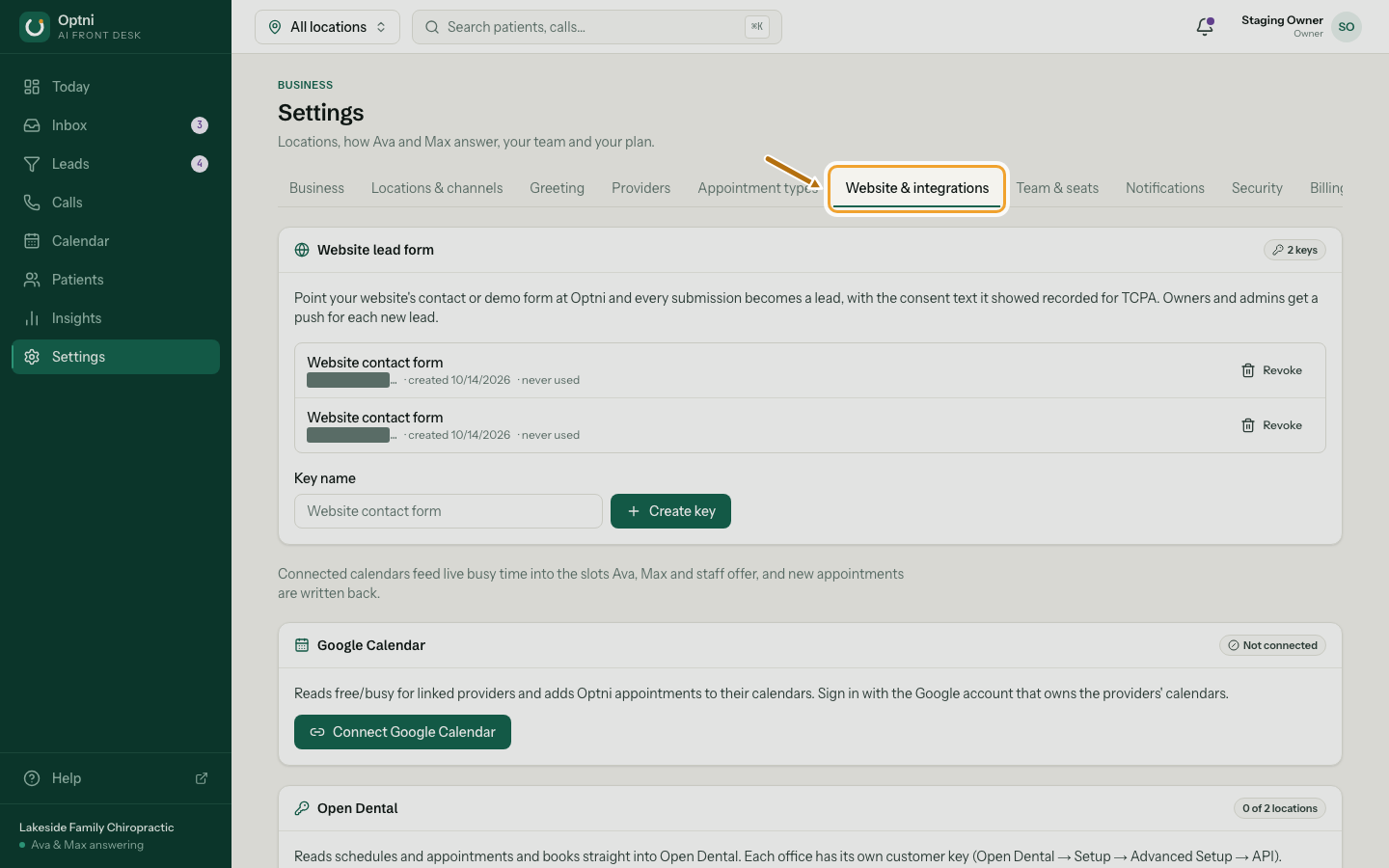Open the Security tab

pyautogui.click(x=1257, y=188)
